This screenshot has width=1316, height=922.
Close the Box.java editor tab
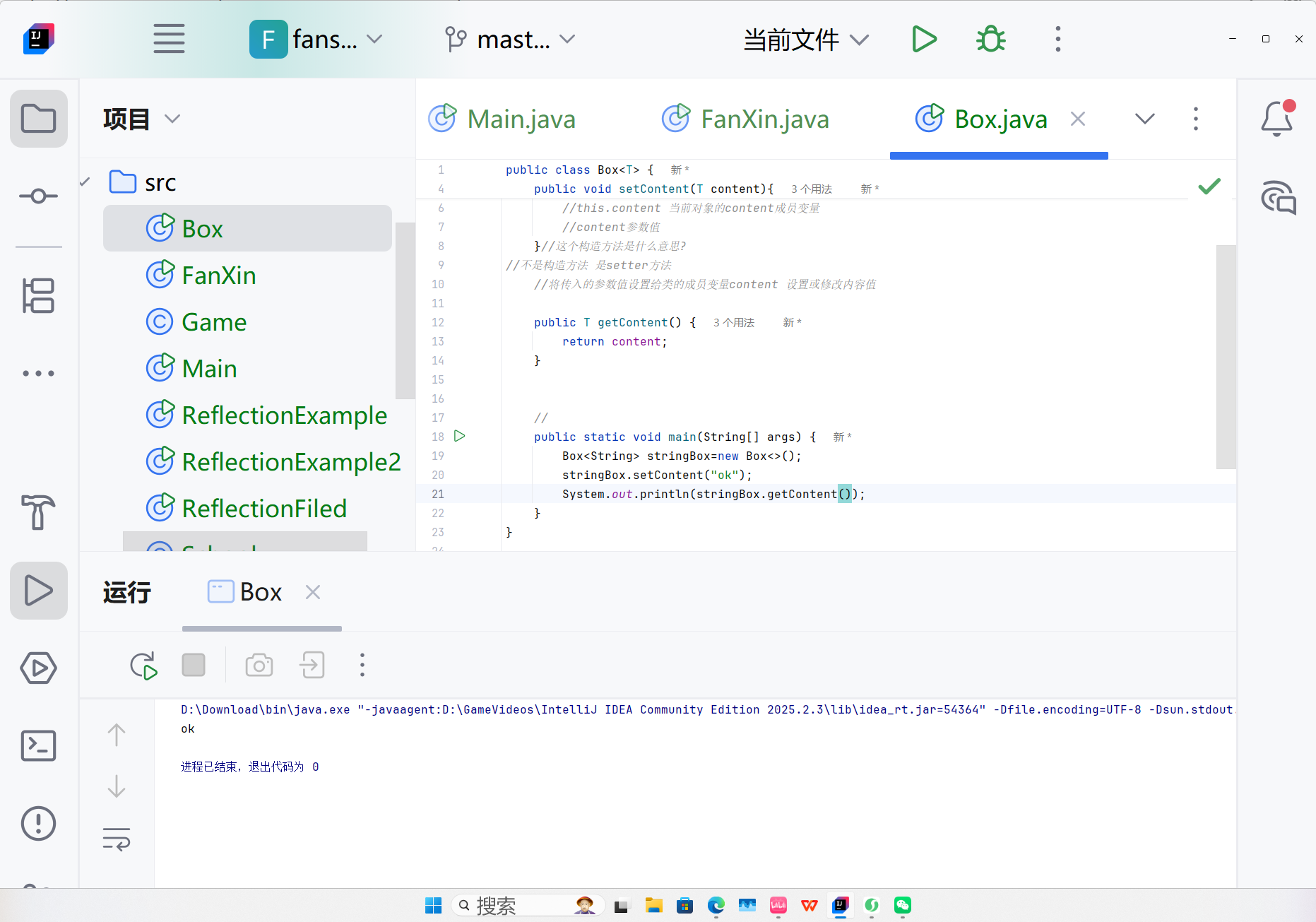pyautogui.click(x=1077, y=119)
